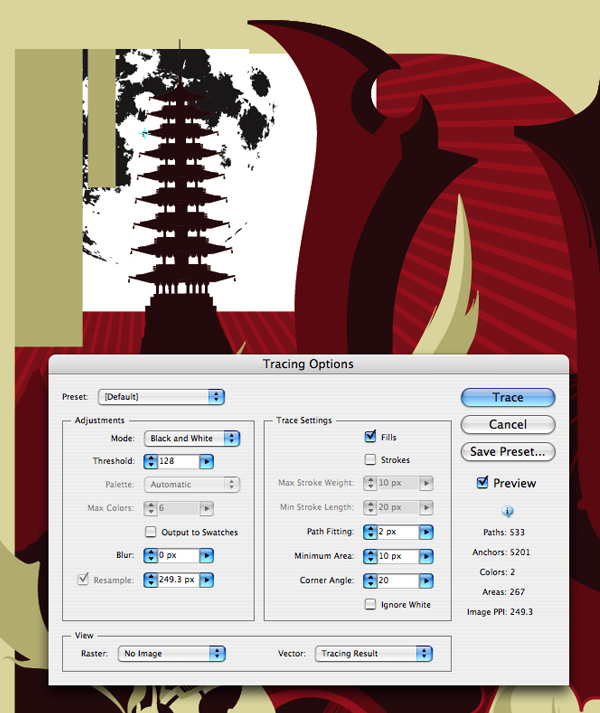This screenshot has height=713, width=600.
Task: Uncheck the Fills checkbox
Action: (x=370, y=437)
